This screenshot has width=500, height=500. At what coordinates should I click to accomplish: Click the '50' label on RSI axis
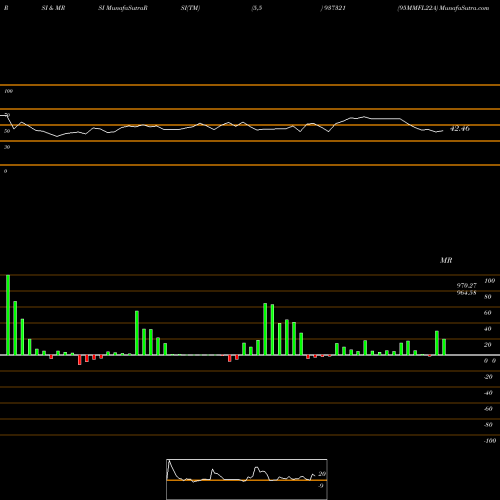[x=7, y=131]
